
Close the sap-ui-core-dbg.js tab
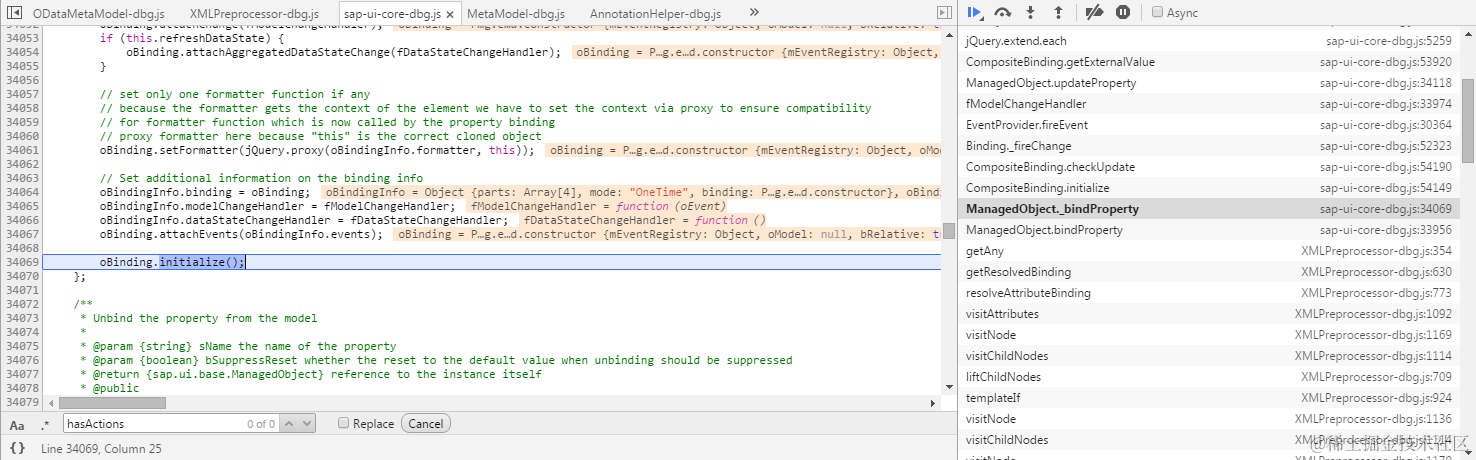click(449, 14)
